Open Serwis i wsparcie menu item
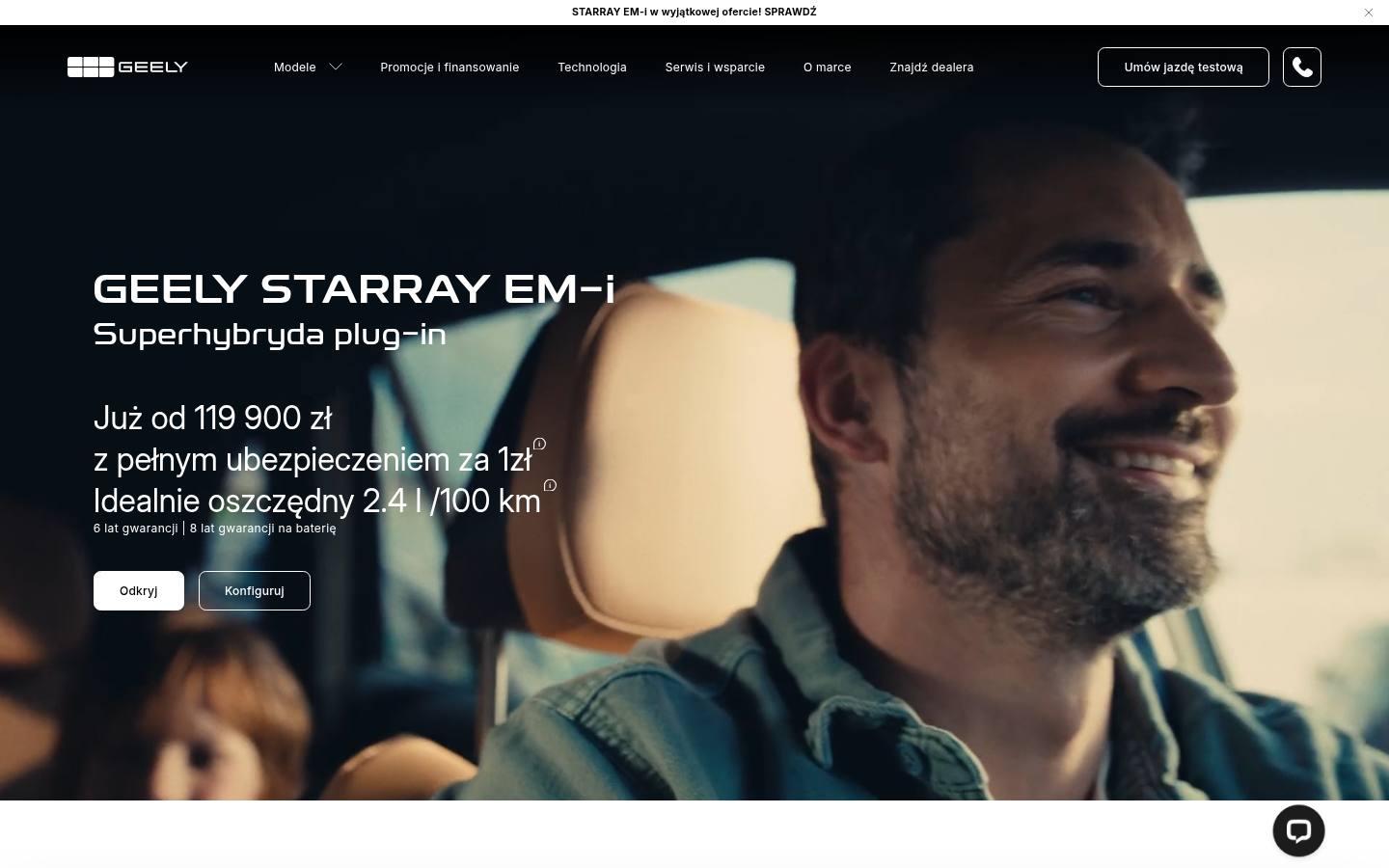 (715, 67)
